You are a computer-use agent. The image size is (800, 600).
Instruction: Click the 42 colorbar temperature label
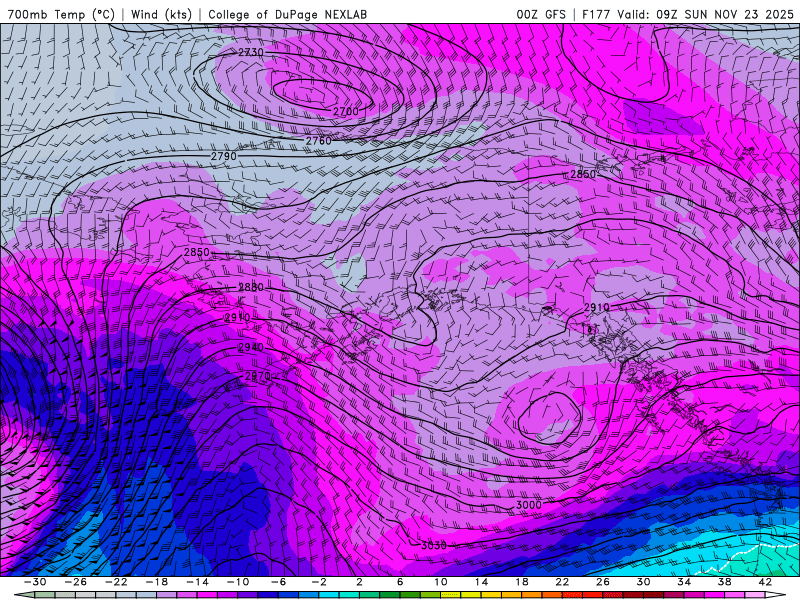tap(765, 582)
